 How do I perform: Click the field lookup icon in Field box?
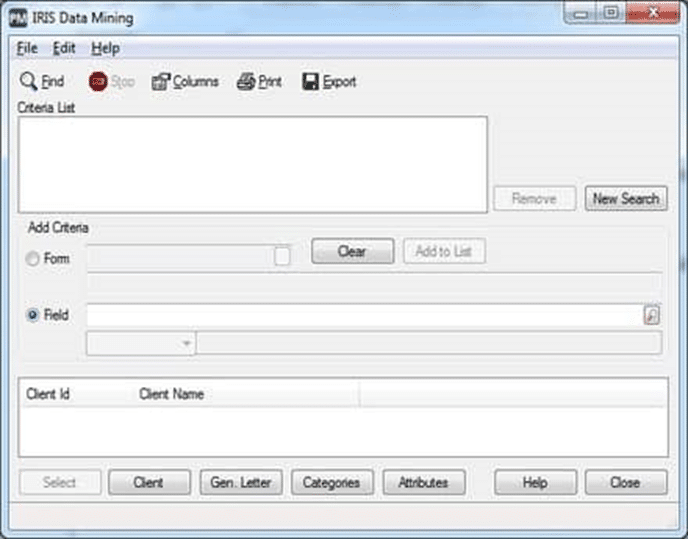click(x=652, y=315)
